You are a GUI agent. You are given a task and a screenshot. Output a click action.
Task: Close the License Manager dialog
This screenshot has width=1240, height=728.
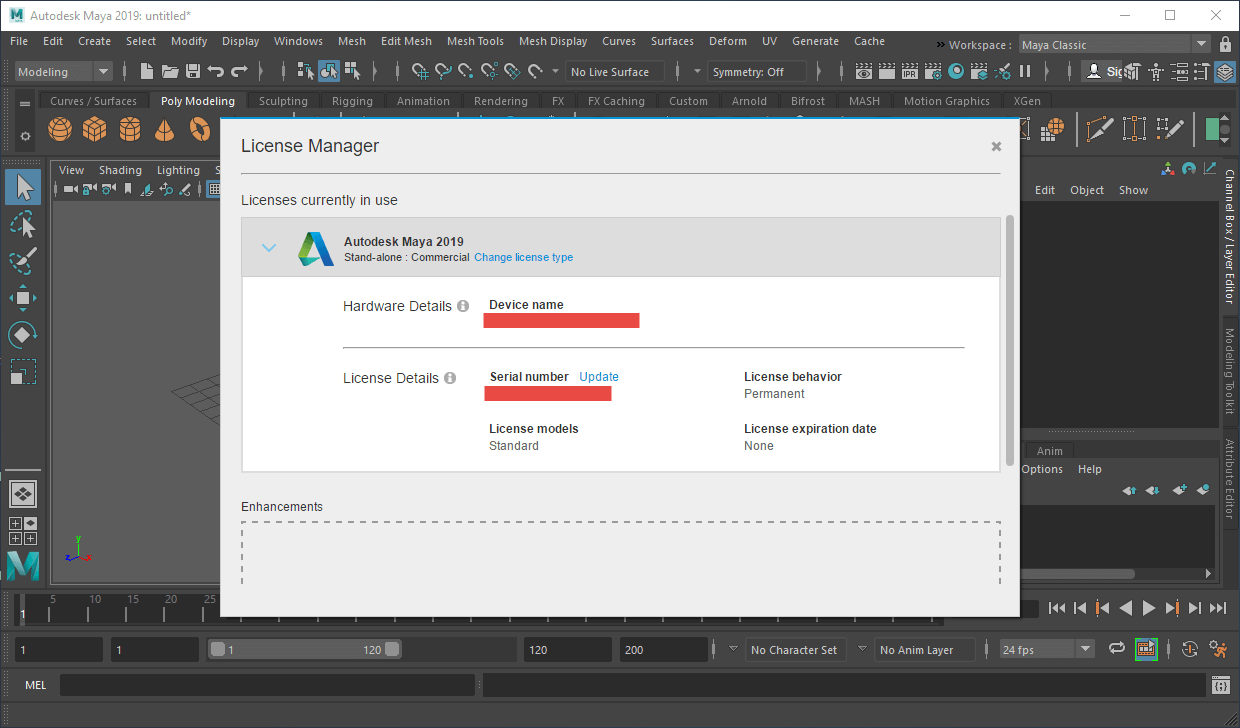(996, 147)
